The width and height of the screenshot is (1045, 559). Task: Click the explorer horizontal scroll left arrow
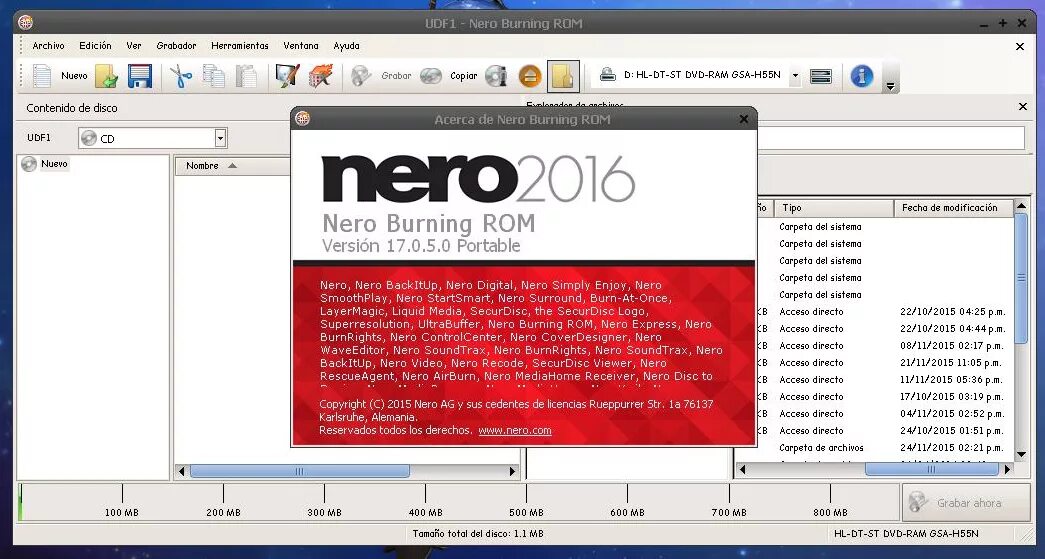click(x=742, y=470)
